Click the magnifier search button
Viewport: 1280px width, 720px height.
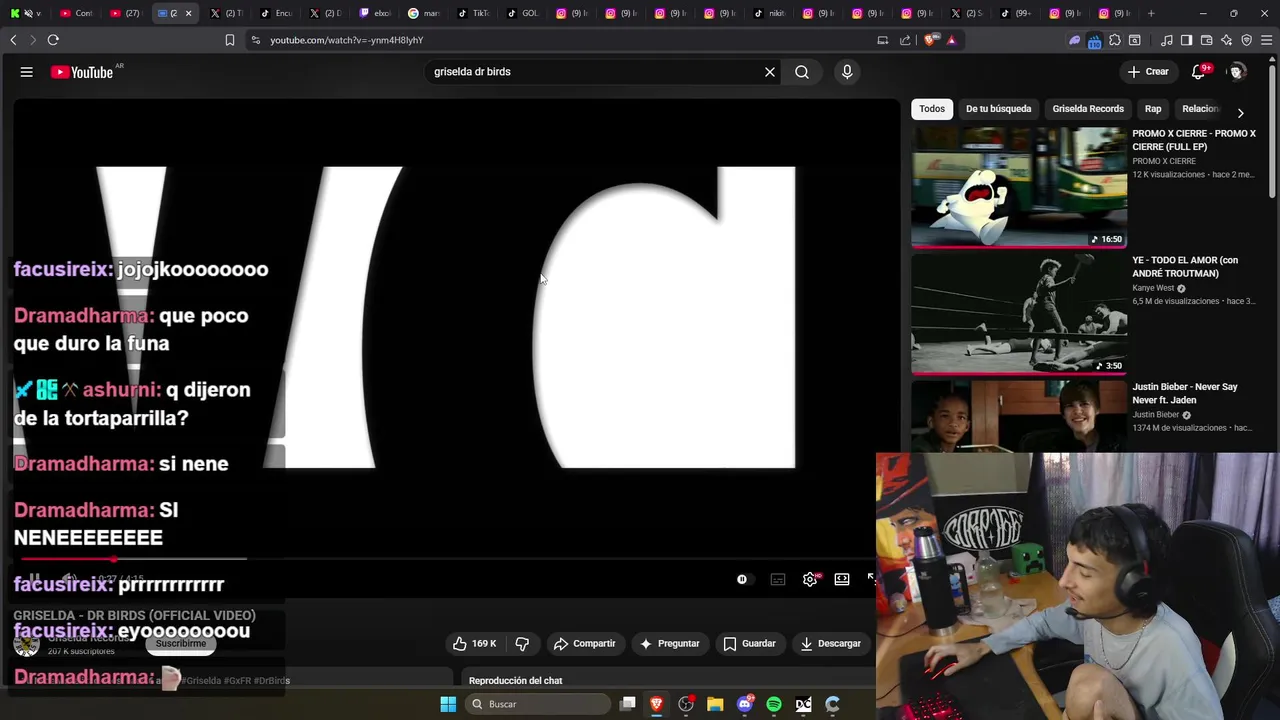802,72
